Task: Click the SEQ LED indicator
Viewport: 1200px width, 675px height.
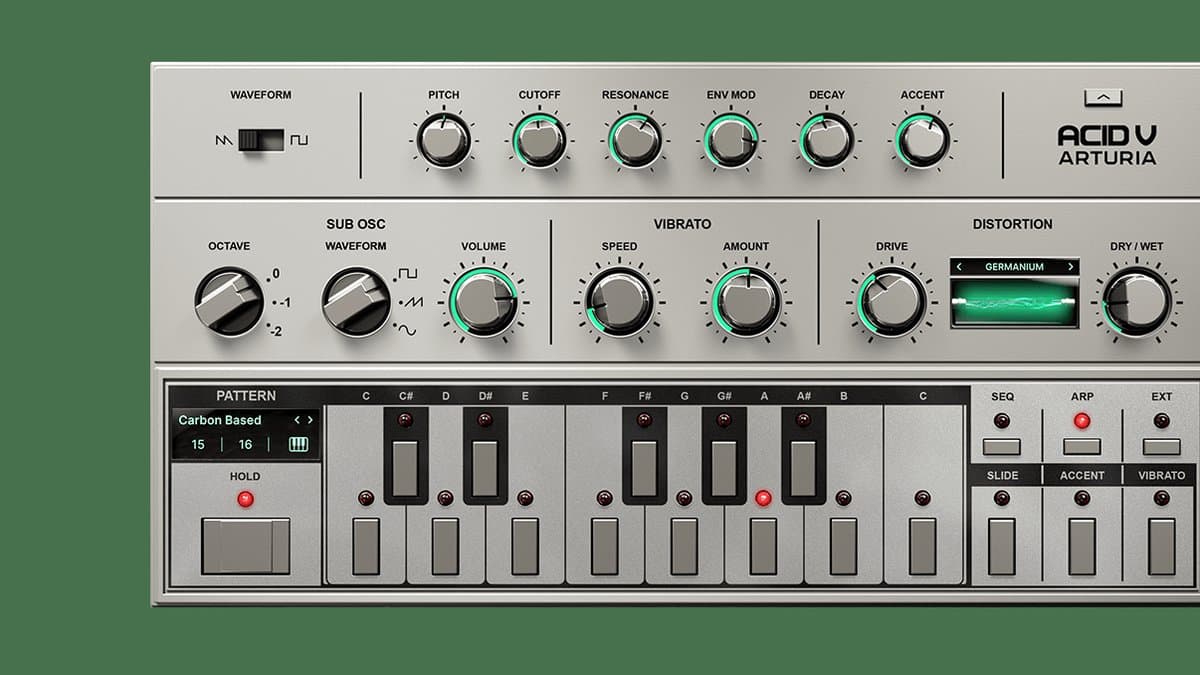Action: pos(1002,420)
